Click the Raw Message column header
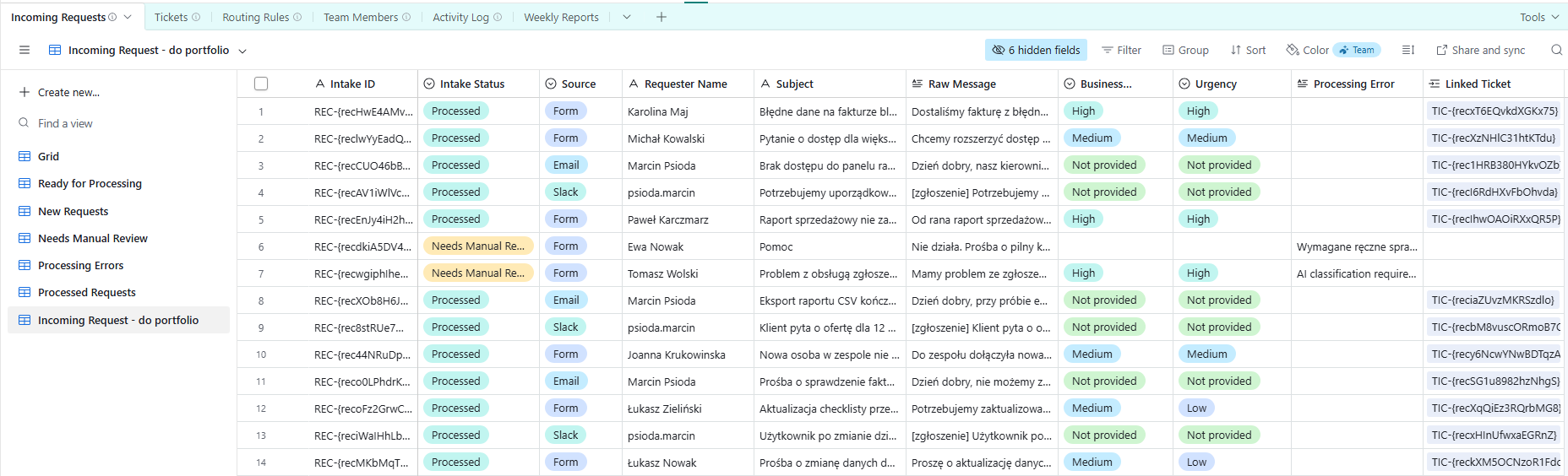The width and height of the screenshot is (1568, 476). click(982, 84)
